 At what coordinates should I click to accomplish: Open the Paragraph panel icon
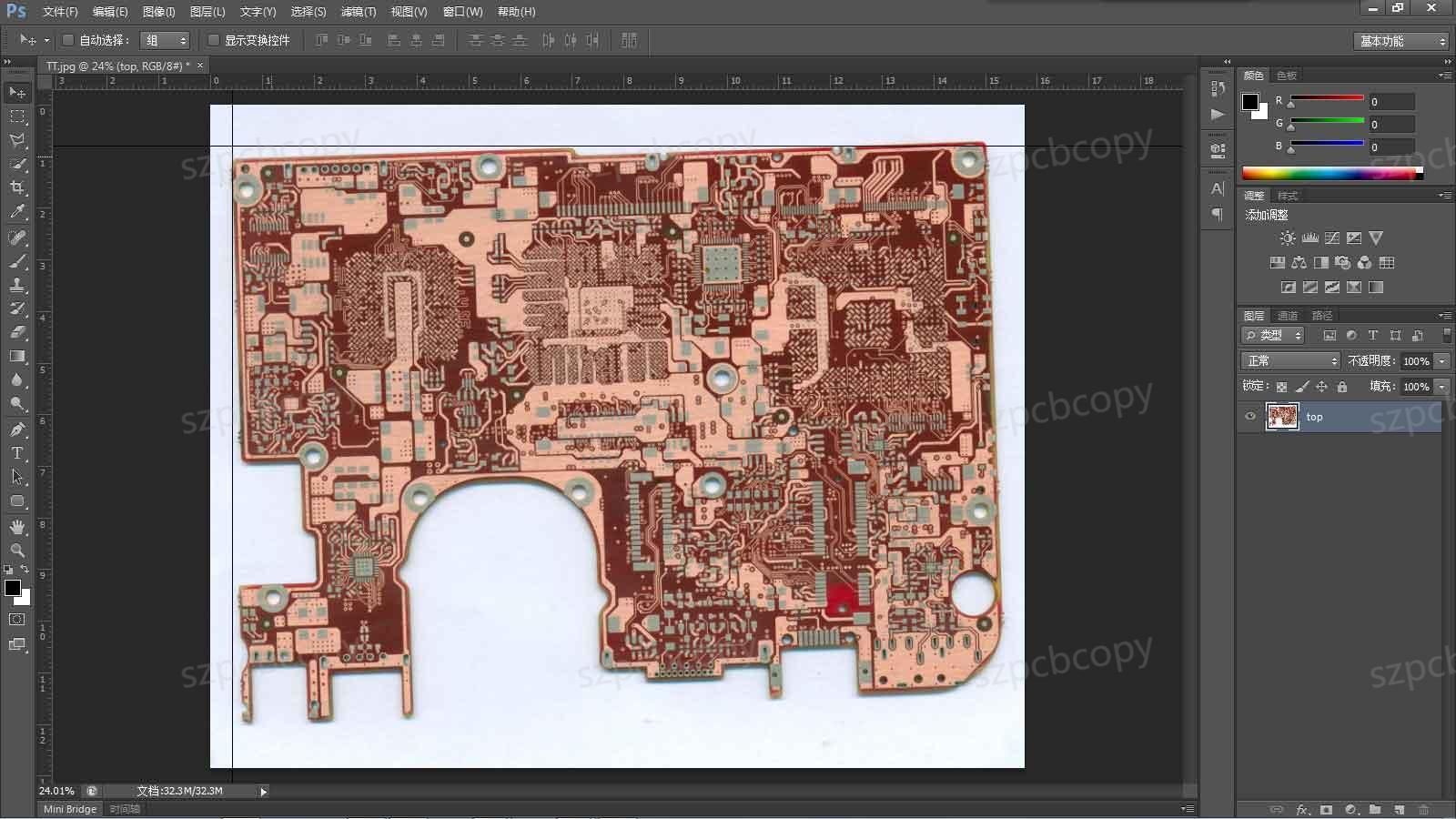click(x=1218, y=214)
